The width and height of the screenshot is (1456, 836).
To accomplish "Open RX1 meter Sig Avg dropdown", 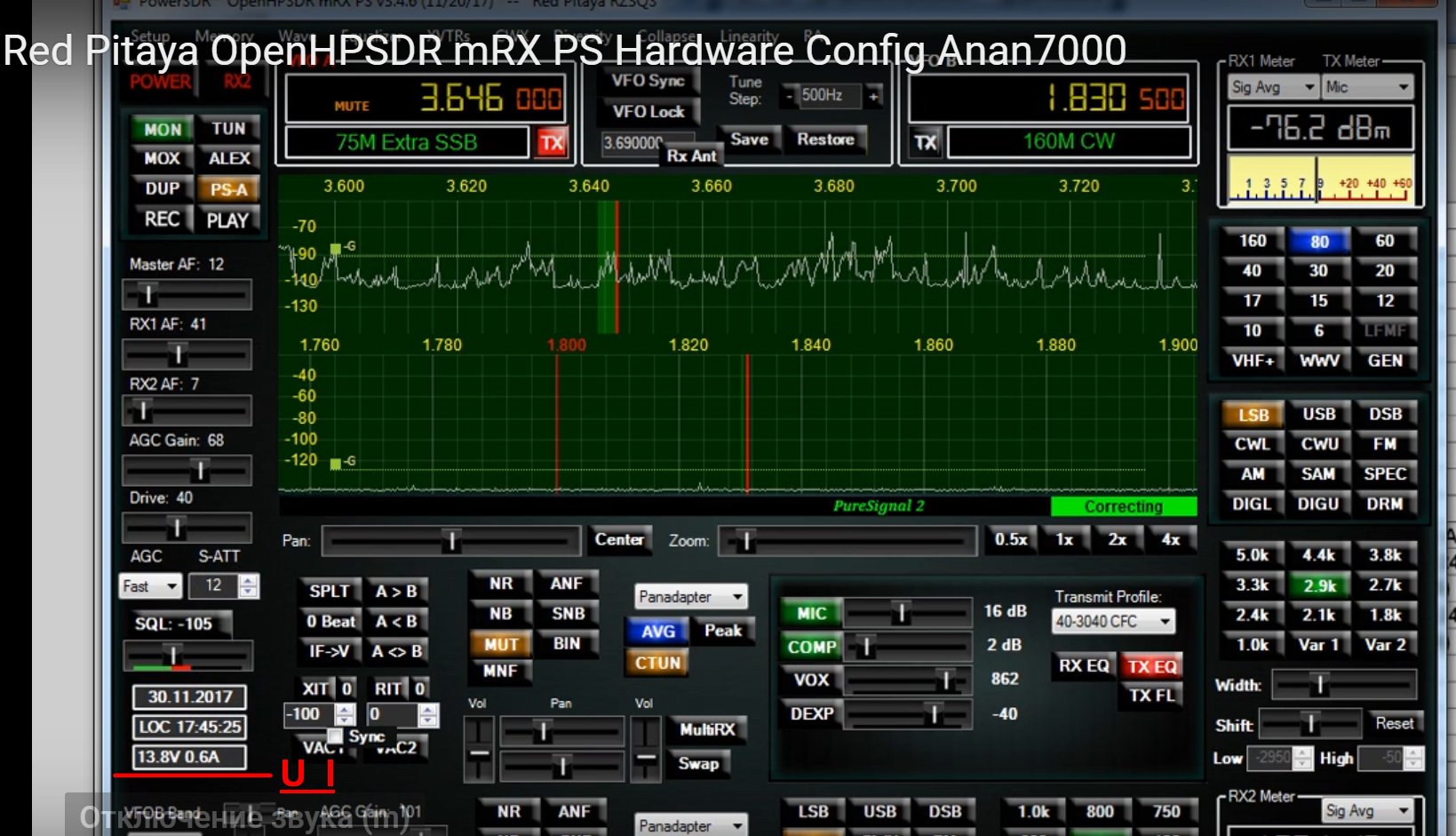I will [1272, 87].
